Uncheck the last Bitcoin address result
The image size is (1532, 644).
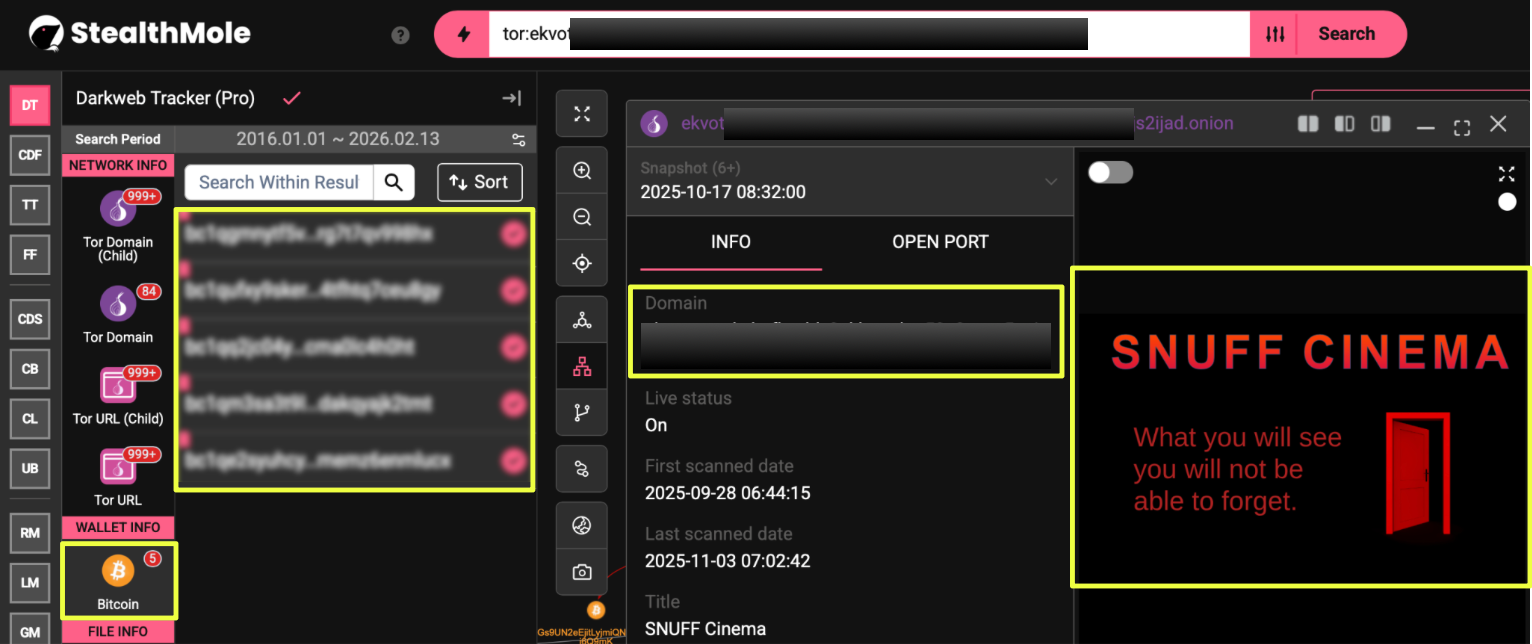[513, 460]
